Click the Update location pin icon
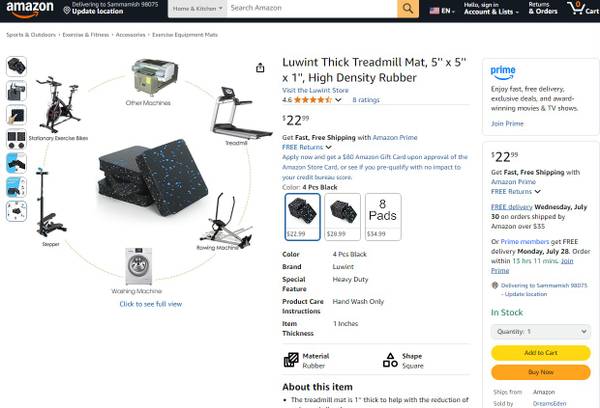This screenshot has width=600, height=408. point(67,10)
